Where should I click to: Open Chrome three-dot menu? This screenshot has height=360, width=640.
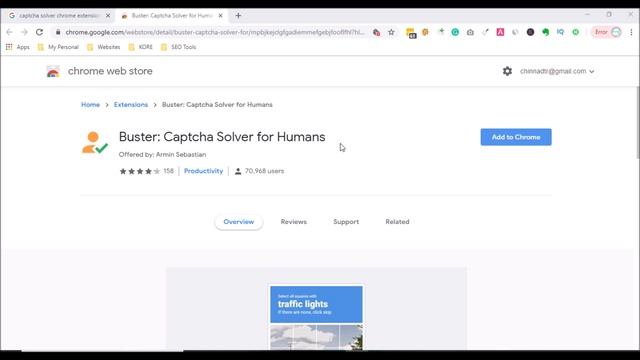tap(631, 32)
